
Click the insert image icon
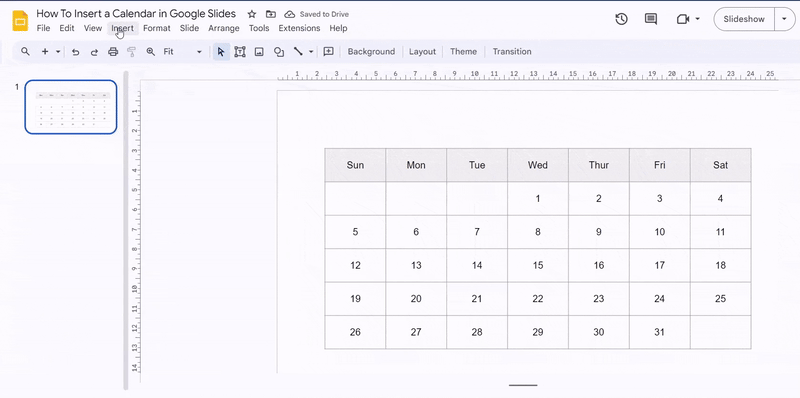point(259,52)
